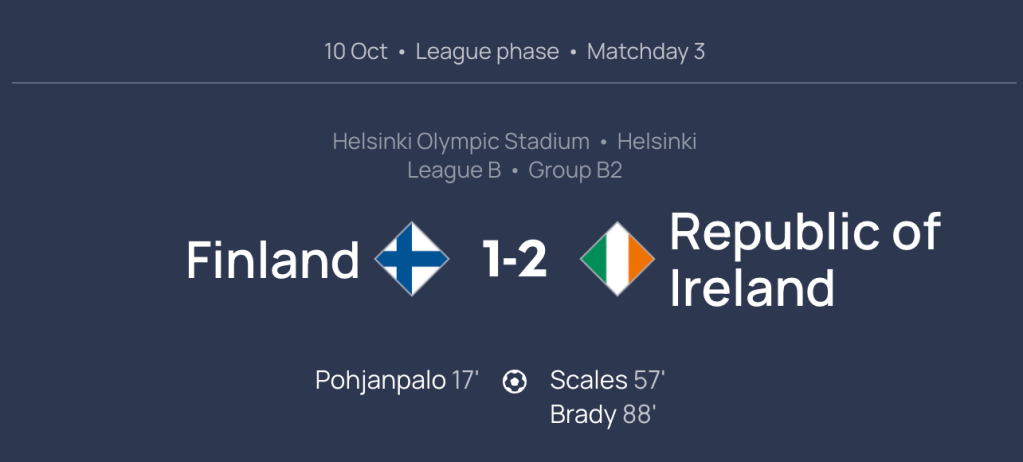Screen dimensions: 1023x462
Task: Click the Helsinki city name after the stadium
Action: pos(657,142)
